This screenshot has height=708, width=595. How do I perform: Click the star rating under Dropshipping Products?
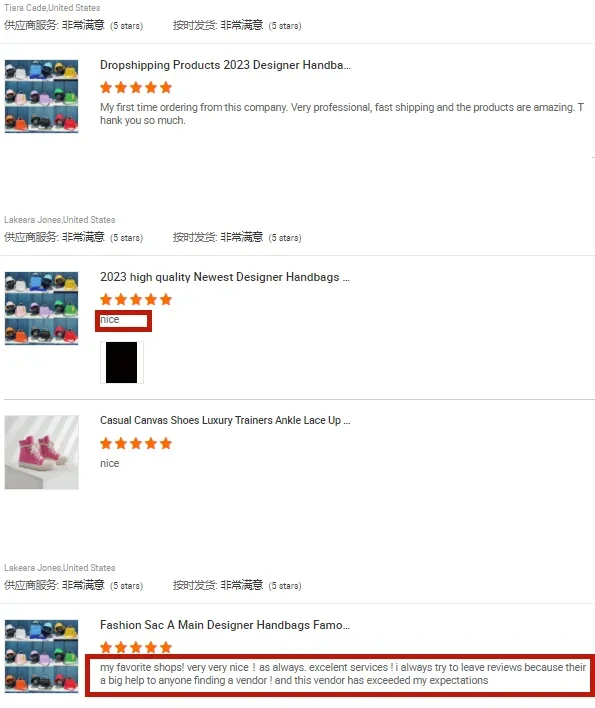coord(136,88)
